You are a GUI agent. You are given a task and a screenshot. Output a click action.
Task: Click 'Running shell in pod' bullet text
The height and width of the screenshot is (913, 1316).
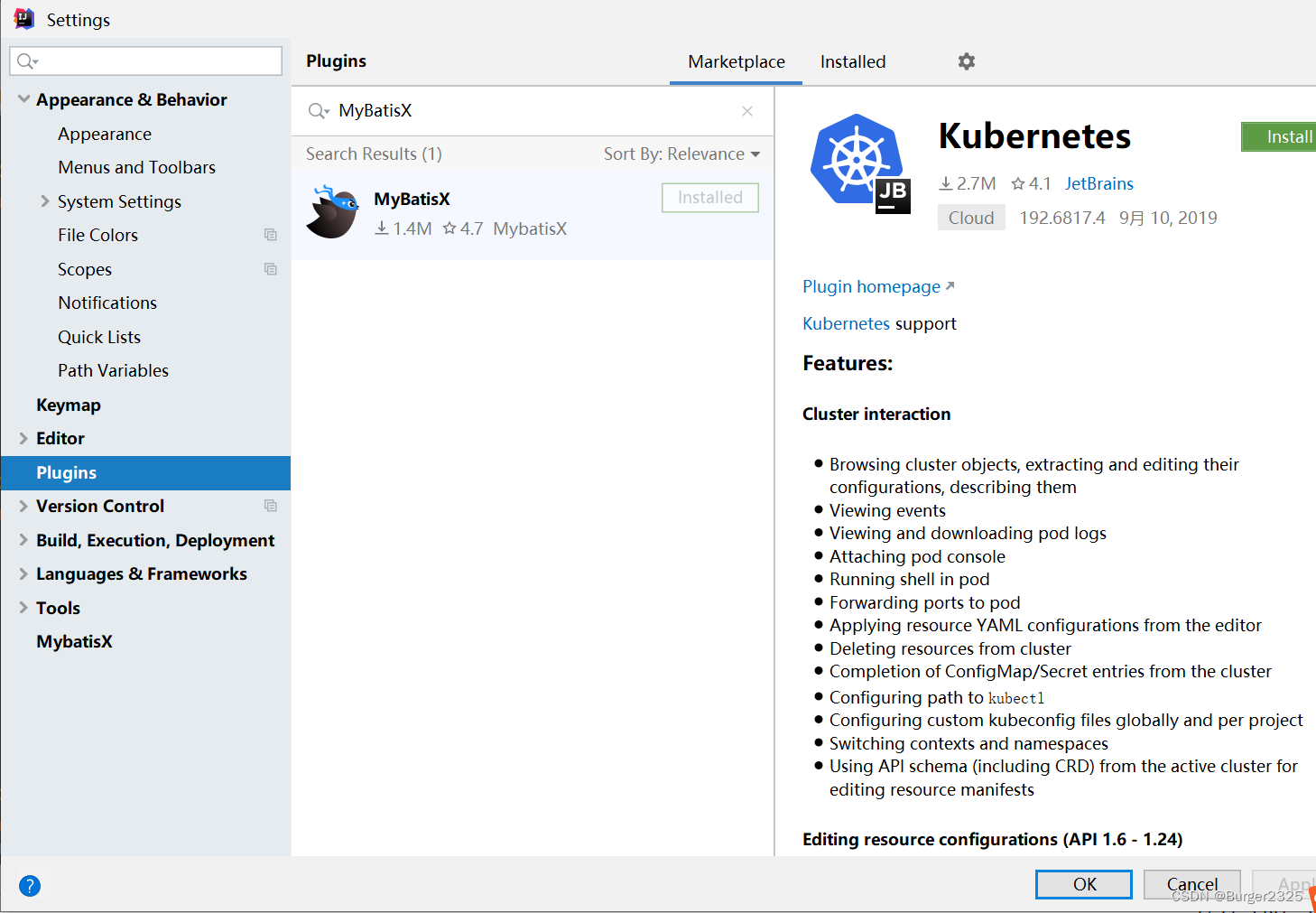(909, 579)
